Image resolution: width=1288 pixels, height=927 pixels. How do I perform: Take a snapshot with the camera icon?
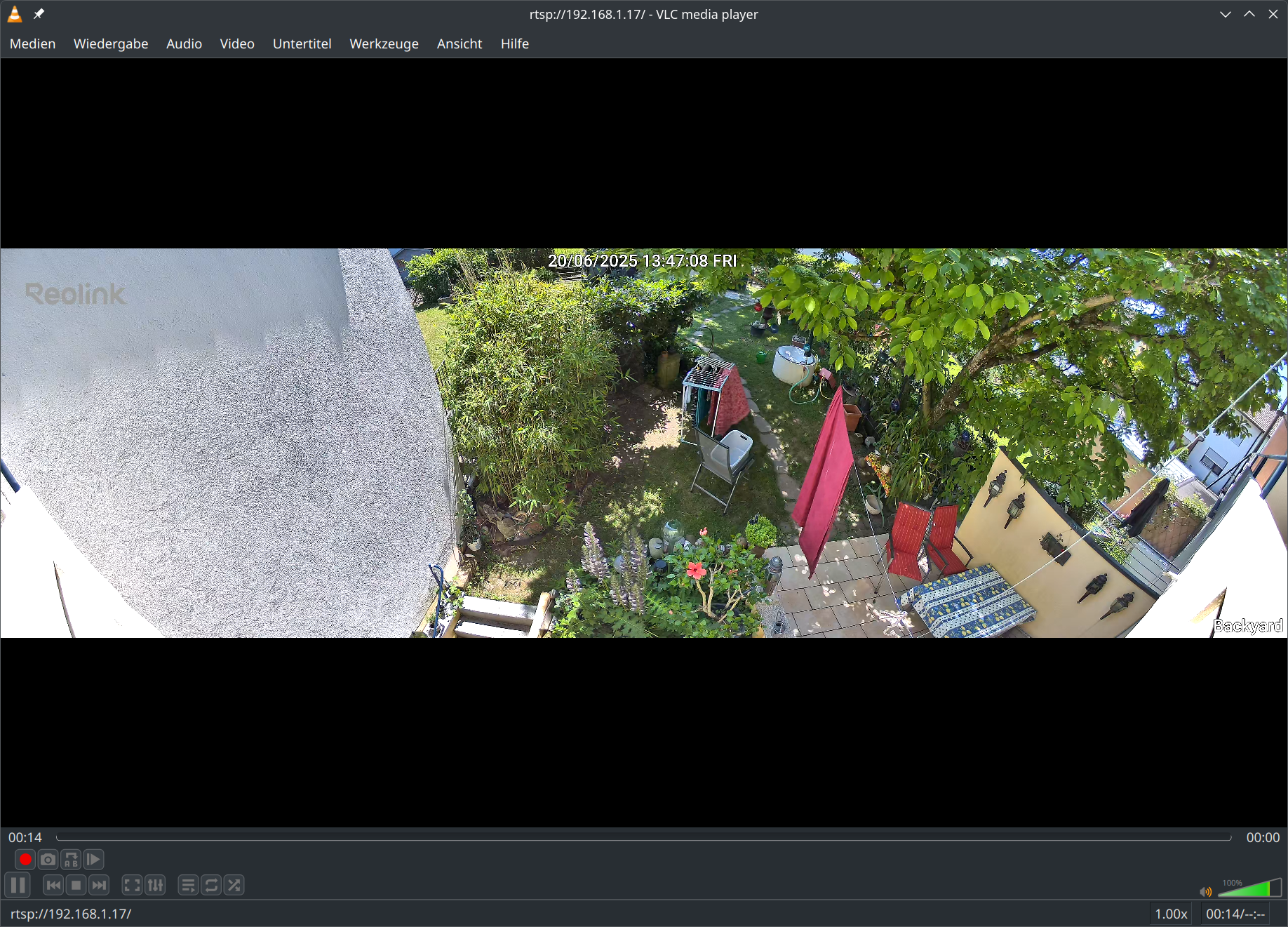(48, 860)
